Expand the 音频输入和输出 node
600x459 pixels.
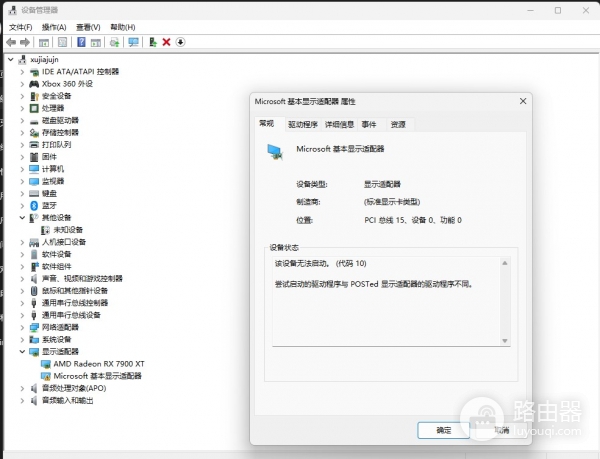22,400
